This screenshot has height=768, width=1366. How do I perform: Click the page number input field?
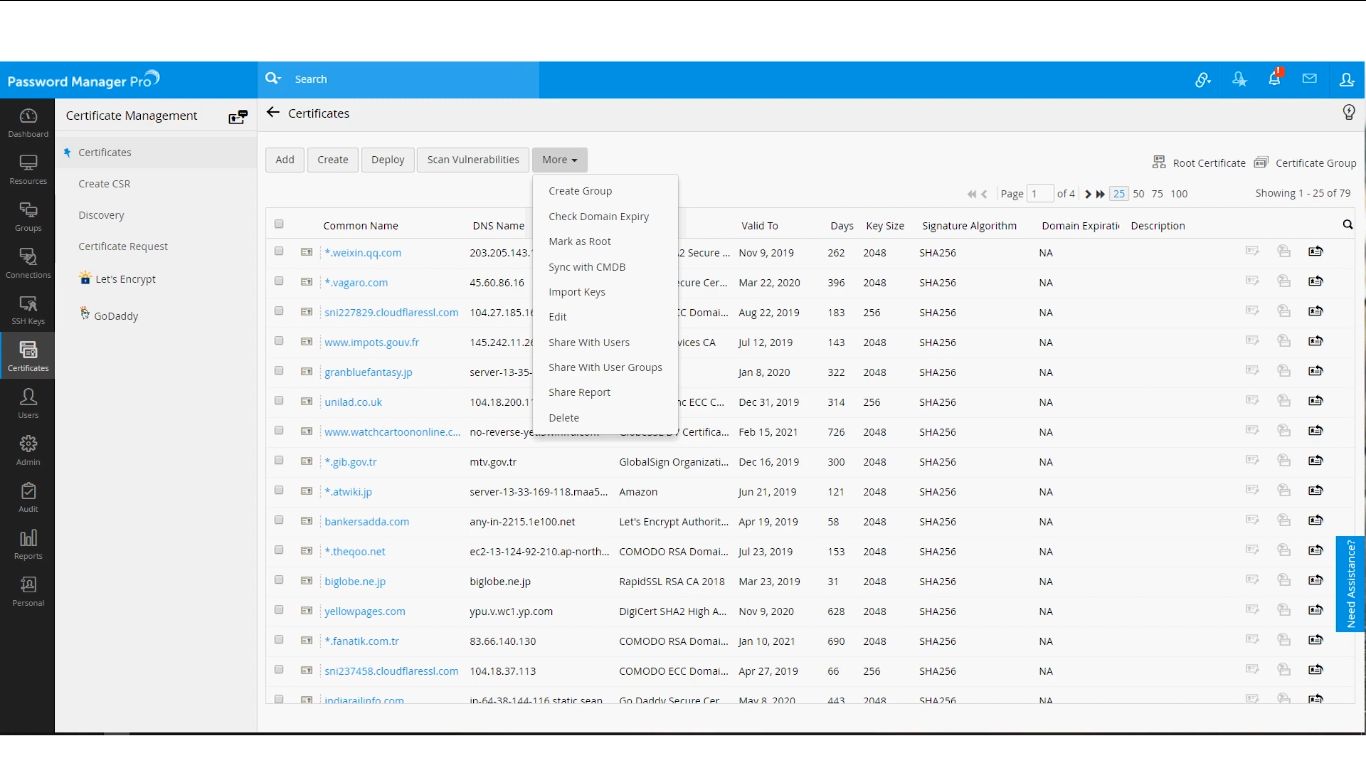point(1040,194)
